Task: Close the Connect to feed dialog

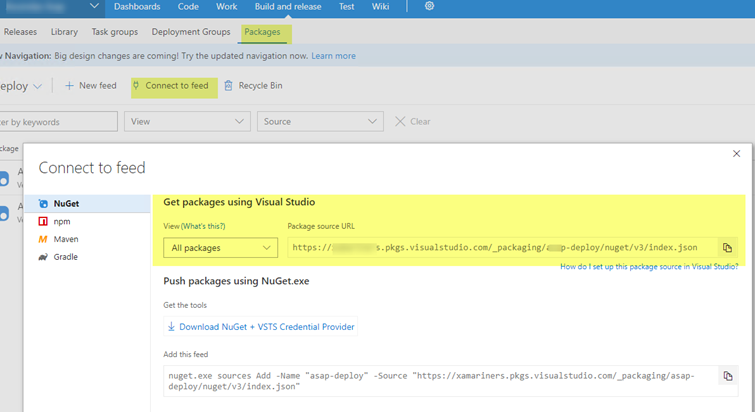Action: coord(736,154)
